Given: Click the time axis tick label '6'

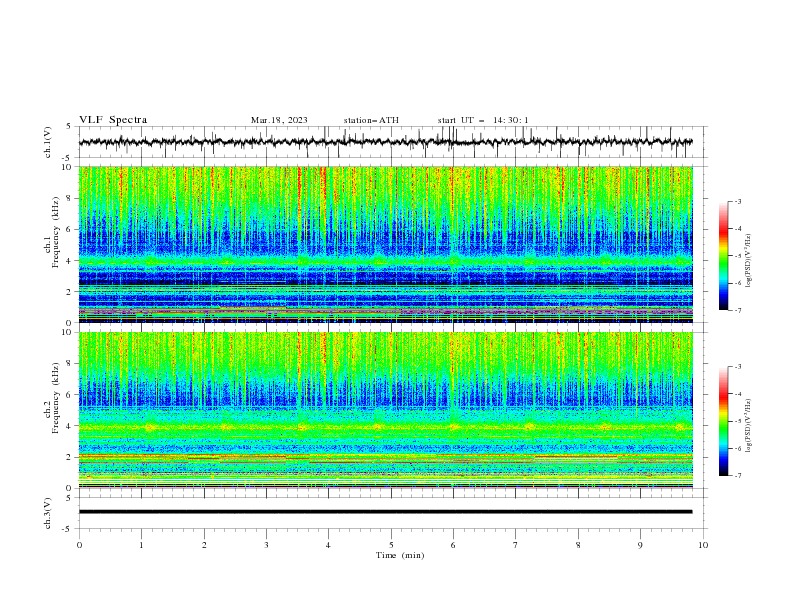Looking at the screenshot, I should 453,545.
